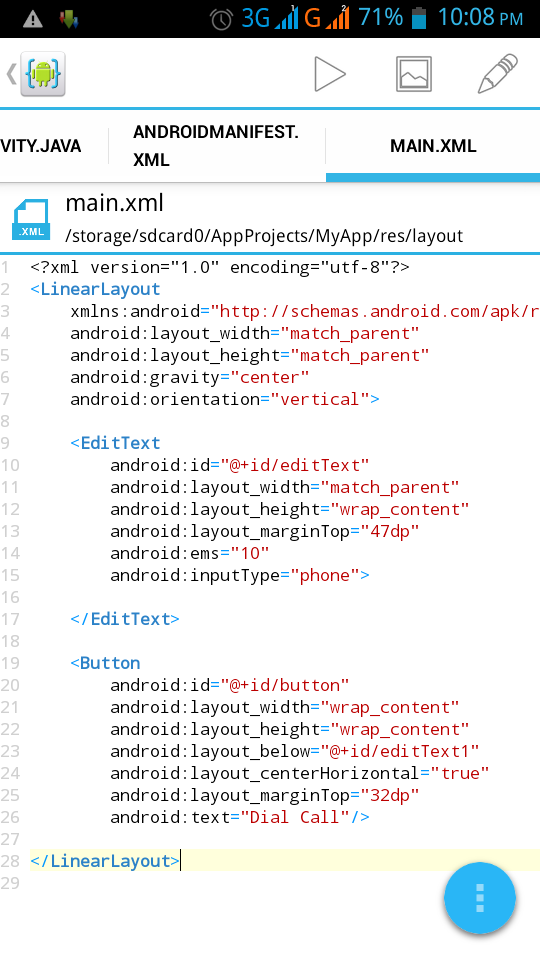Click the inputType="phone" line
The height and width of the screenshot is (960, 540).
[x=240, y=576]
